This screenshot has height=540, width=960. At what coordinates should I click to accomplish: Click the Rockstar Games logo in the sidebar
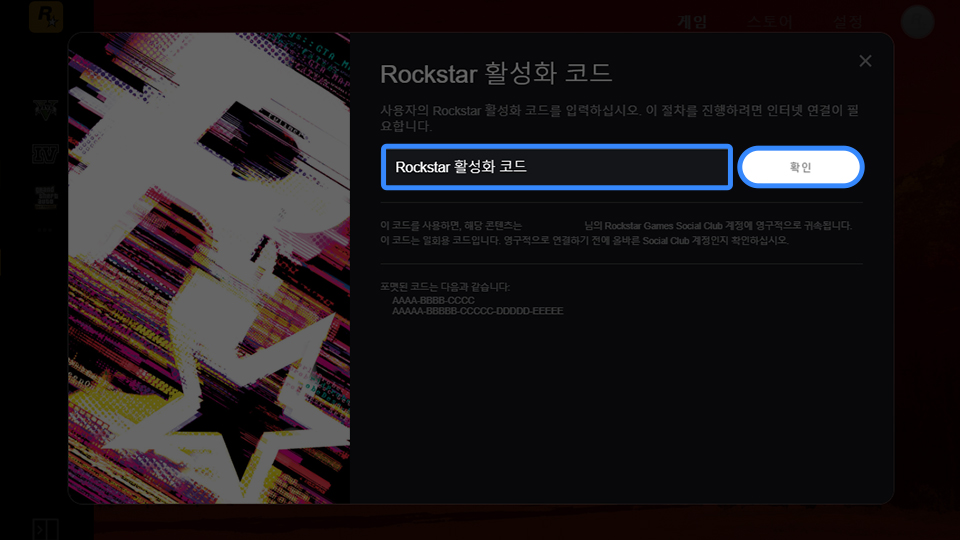click(46, 17)
